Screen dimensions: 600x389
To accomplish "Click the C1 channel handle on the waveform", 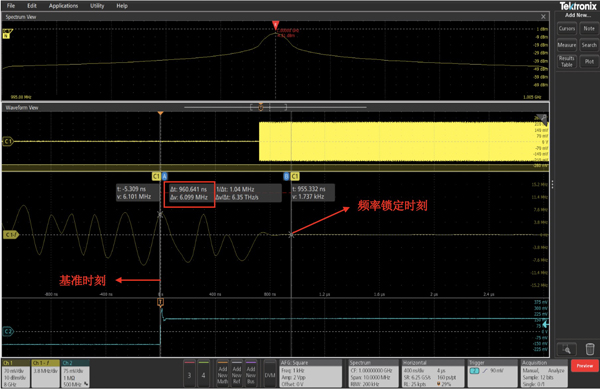I will [8, 142].
